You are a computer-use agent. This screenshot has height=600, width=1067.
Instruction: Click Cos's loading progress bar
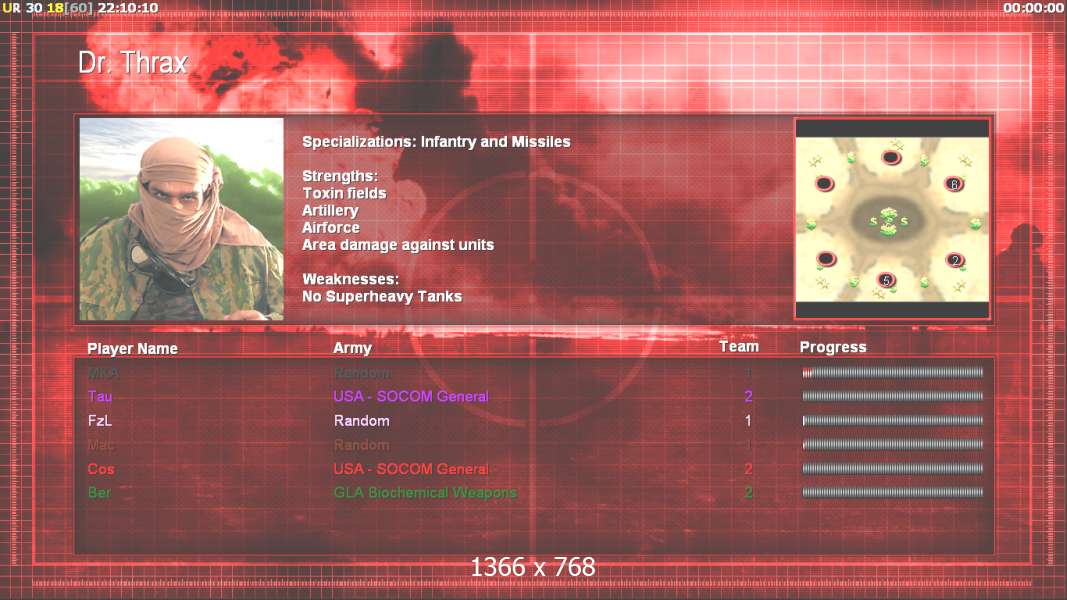tap(893, 468)
